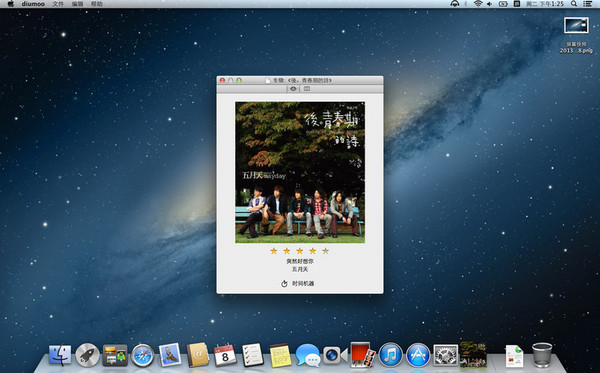Viewport: 600px width, 373px height.
Task: Click the Bluetooth icon in menu bar
Action: 466,4
